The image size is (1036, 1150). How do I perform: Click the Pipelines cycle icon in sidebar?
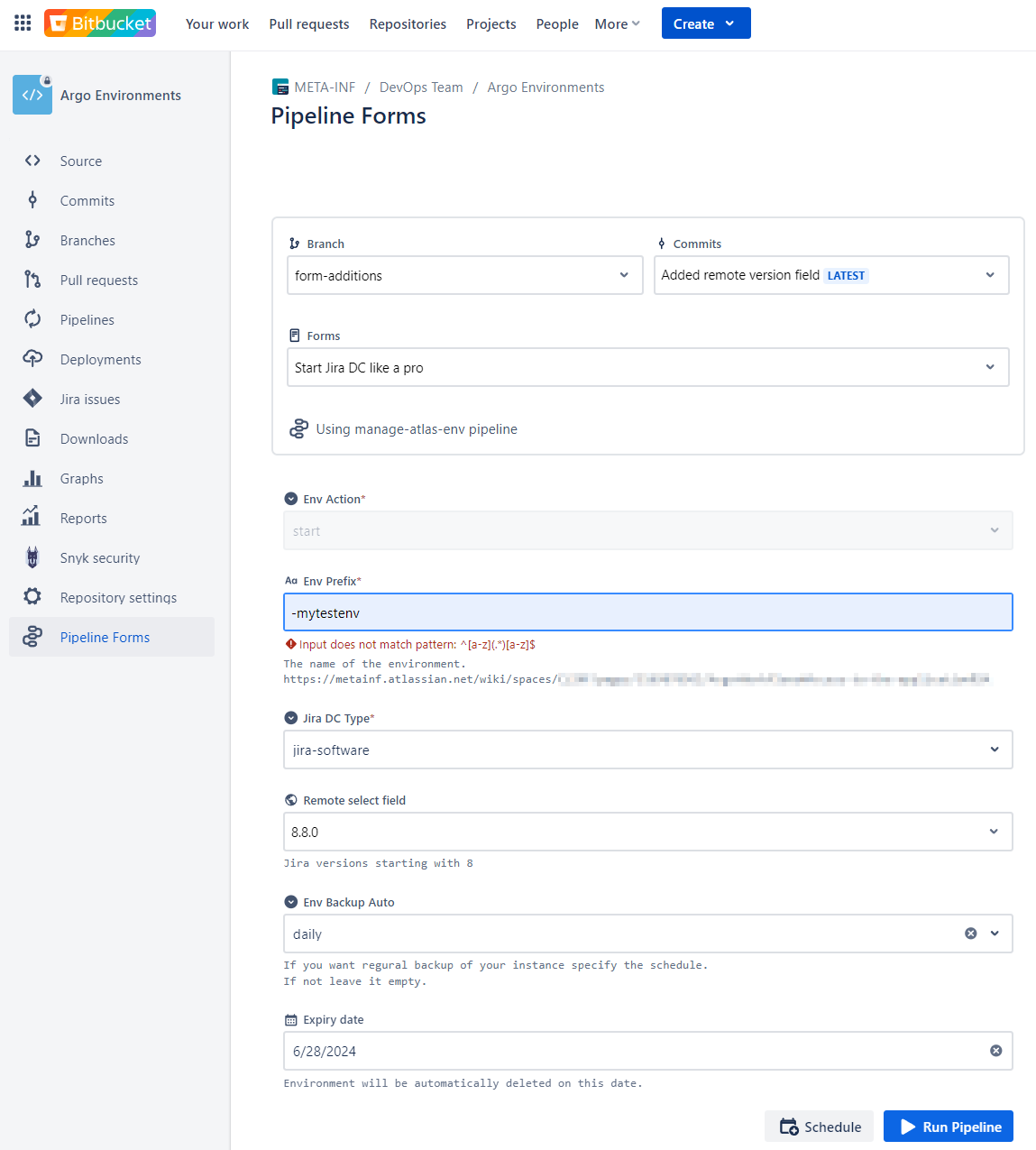(x=32, y=319)
